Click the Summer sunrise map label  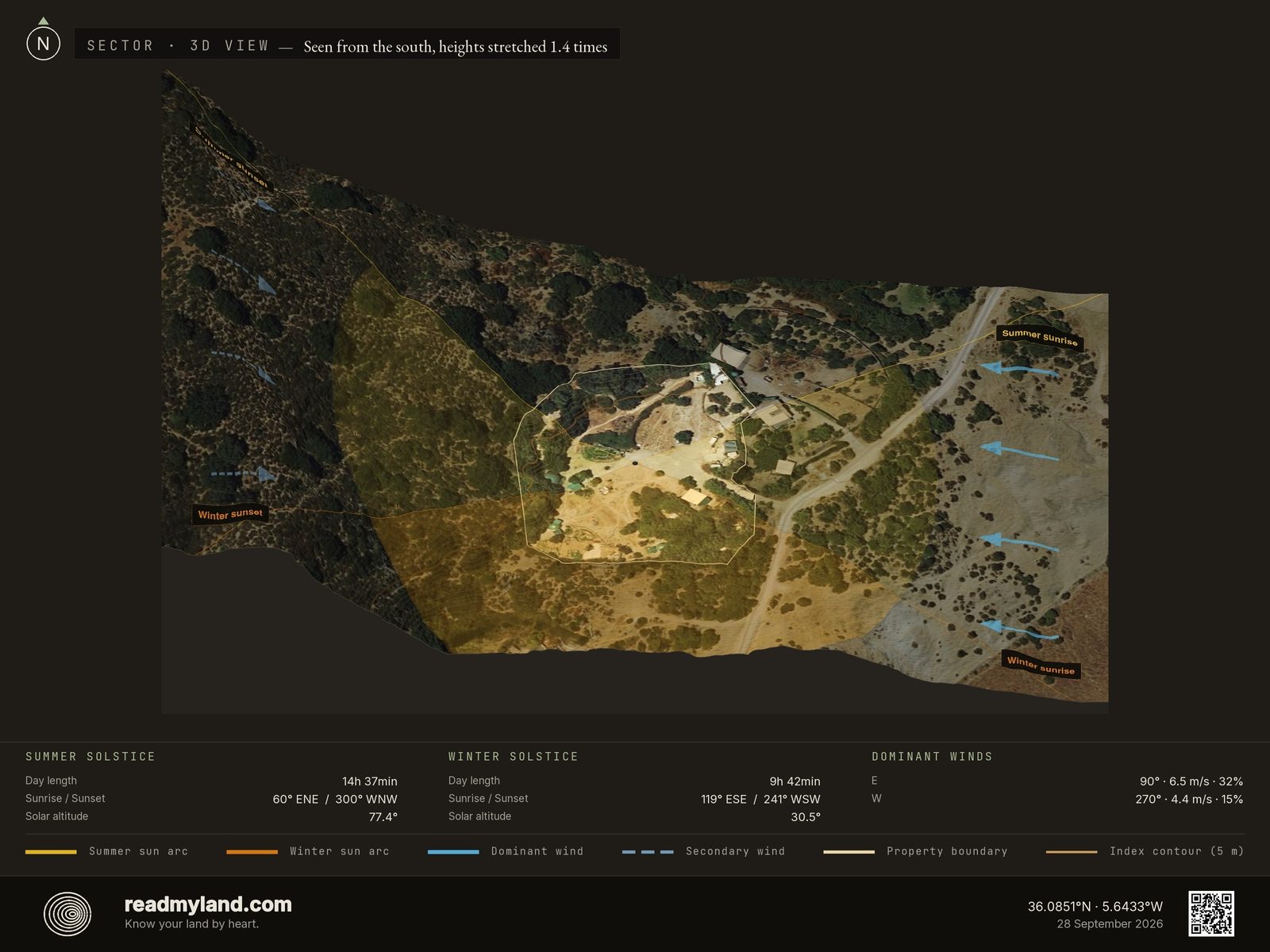[x=1040, y=337]
